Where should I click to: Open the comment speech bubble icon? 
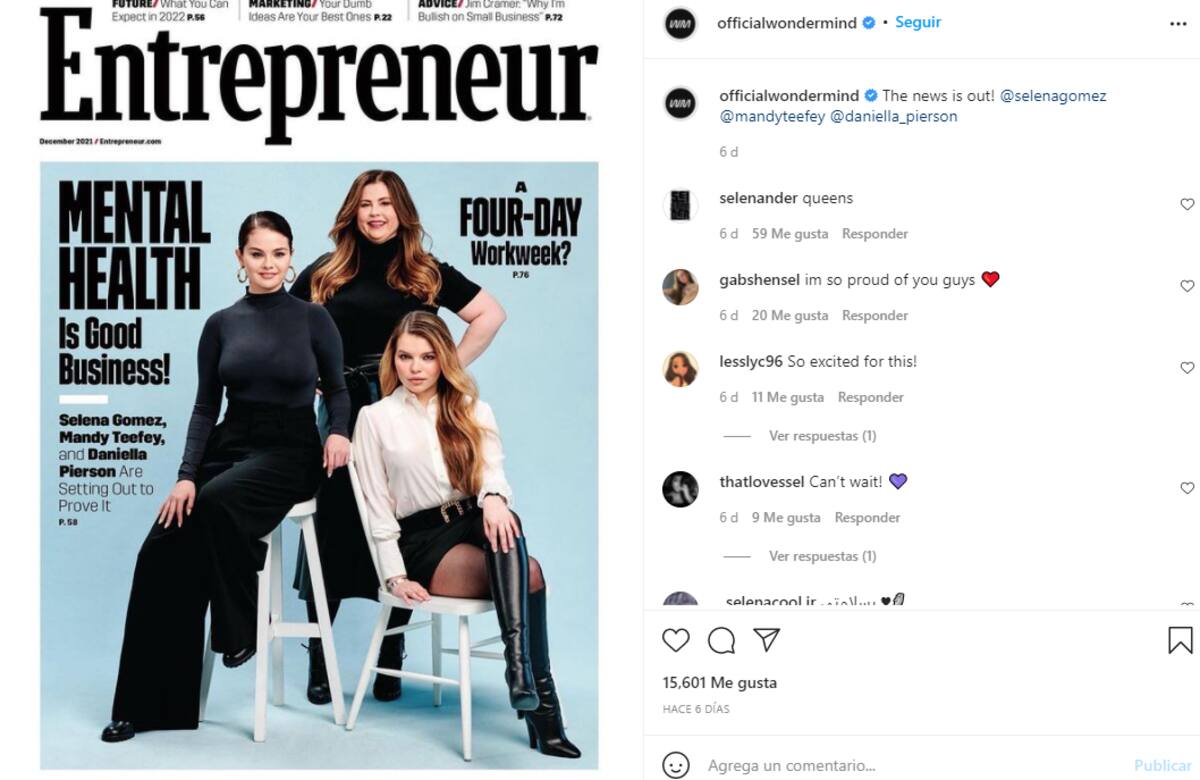click(x=721, y=640)
